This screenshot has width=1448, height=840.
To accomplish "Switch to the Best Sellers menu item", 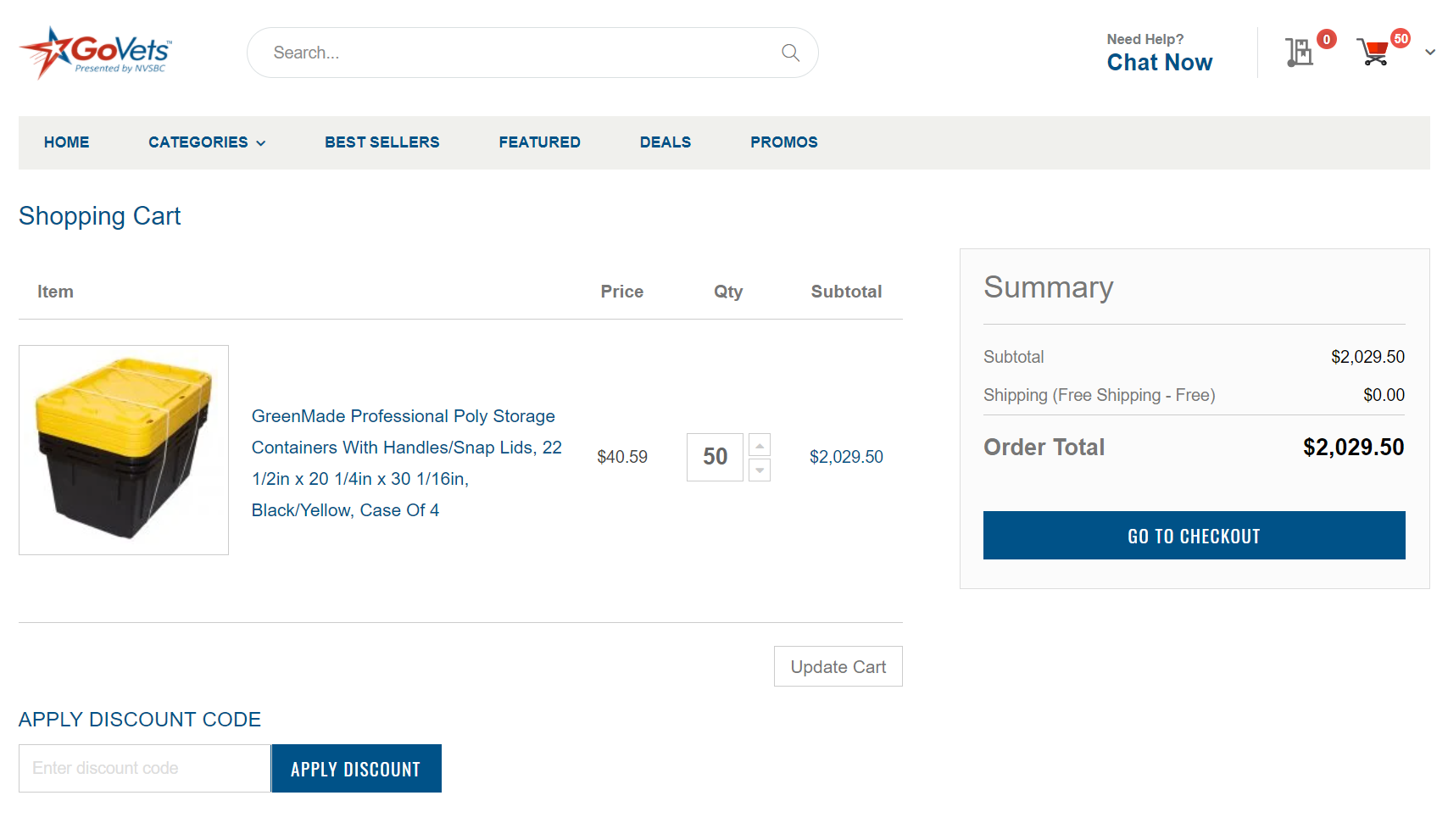I will (381, 142).
